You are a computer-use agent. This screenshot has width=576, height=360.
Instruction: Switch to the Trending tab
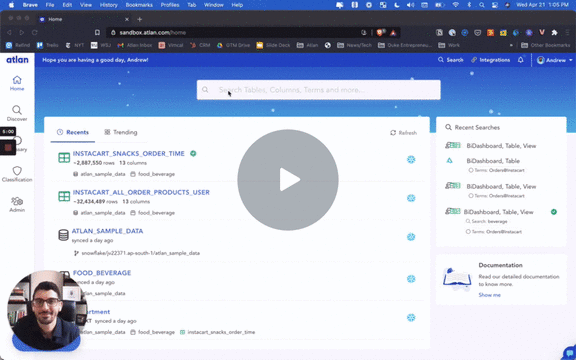coord(120,132)
